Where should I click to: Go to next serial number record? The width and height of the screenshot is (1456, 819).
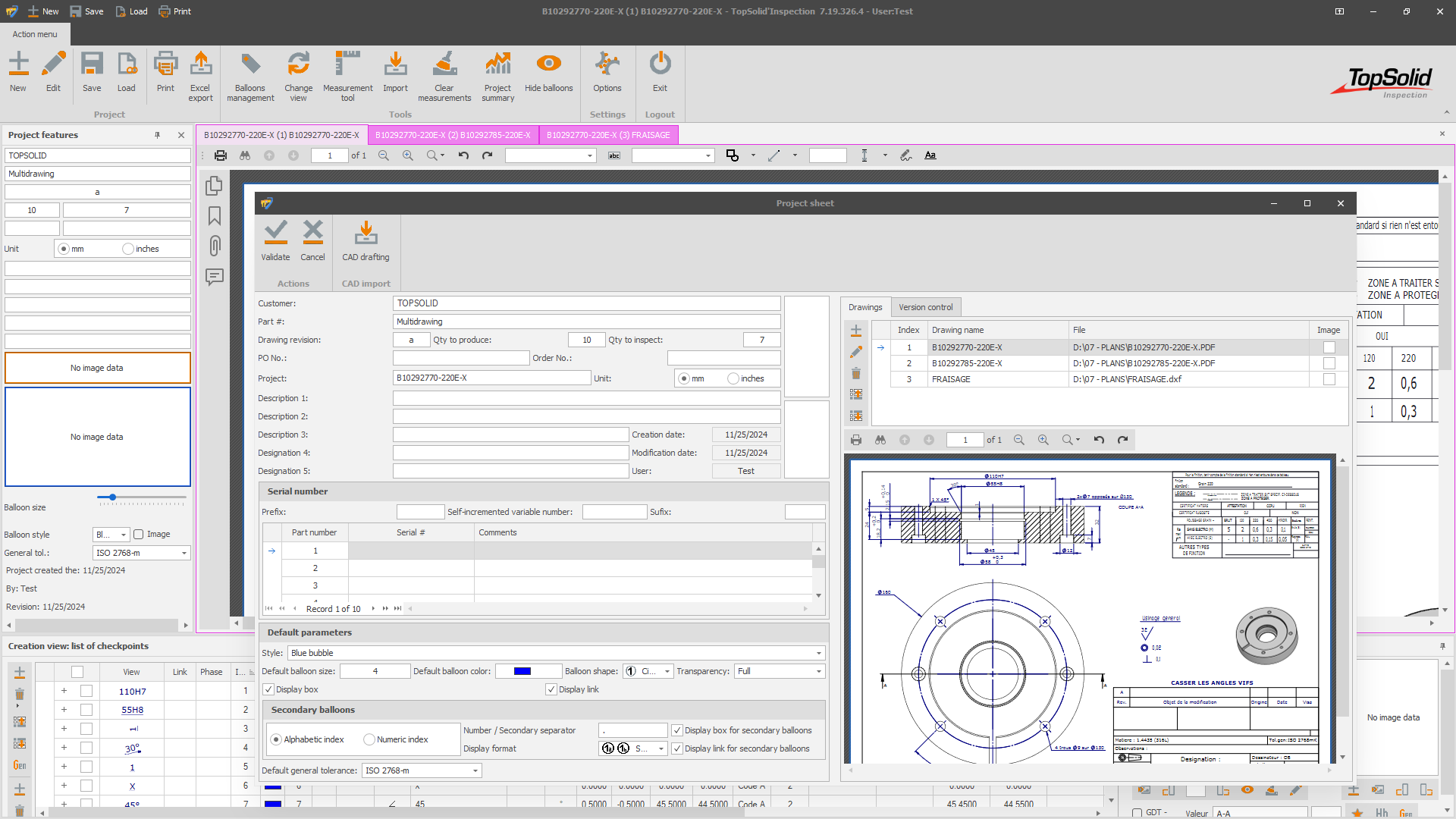[373, 609]
